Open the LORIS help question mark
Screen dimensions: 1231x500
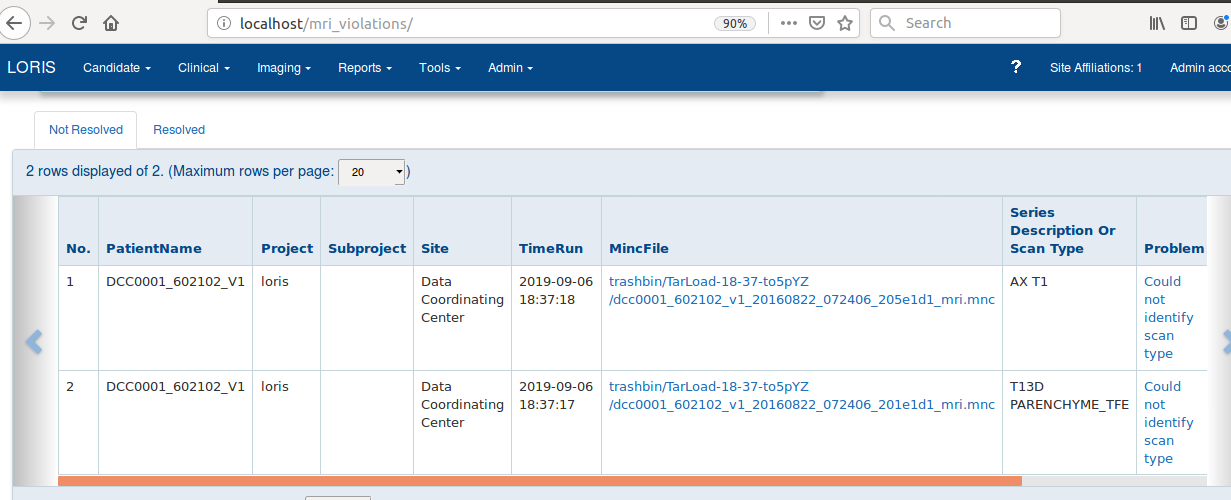(x=1016, y=67)
